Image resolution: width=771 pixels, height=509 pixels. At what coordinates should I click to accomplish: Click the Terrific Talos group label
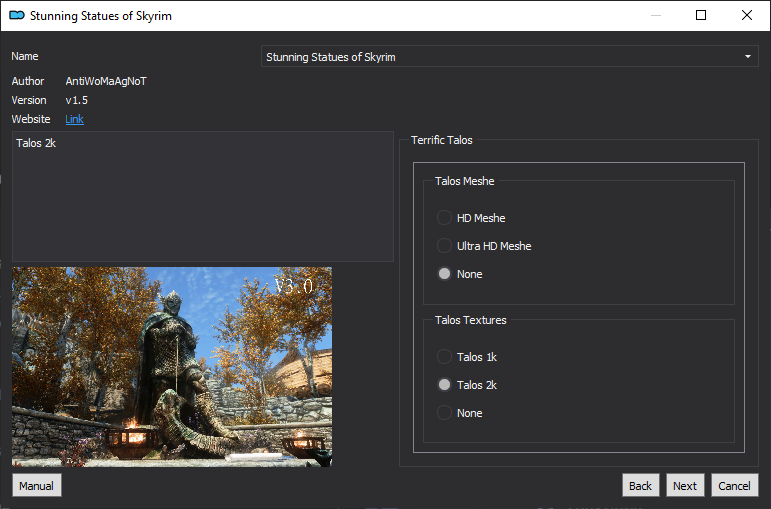(442, 140)
